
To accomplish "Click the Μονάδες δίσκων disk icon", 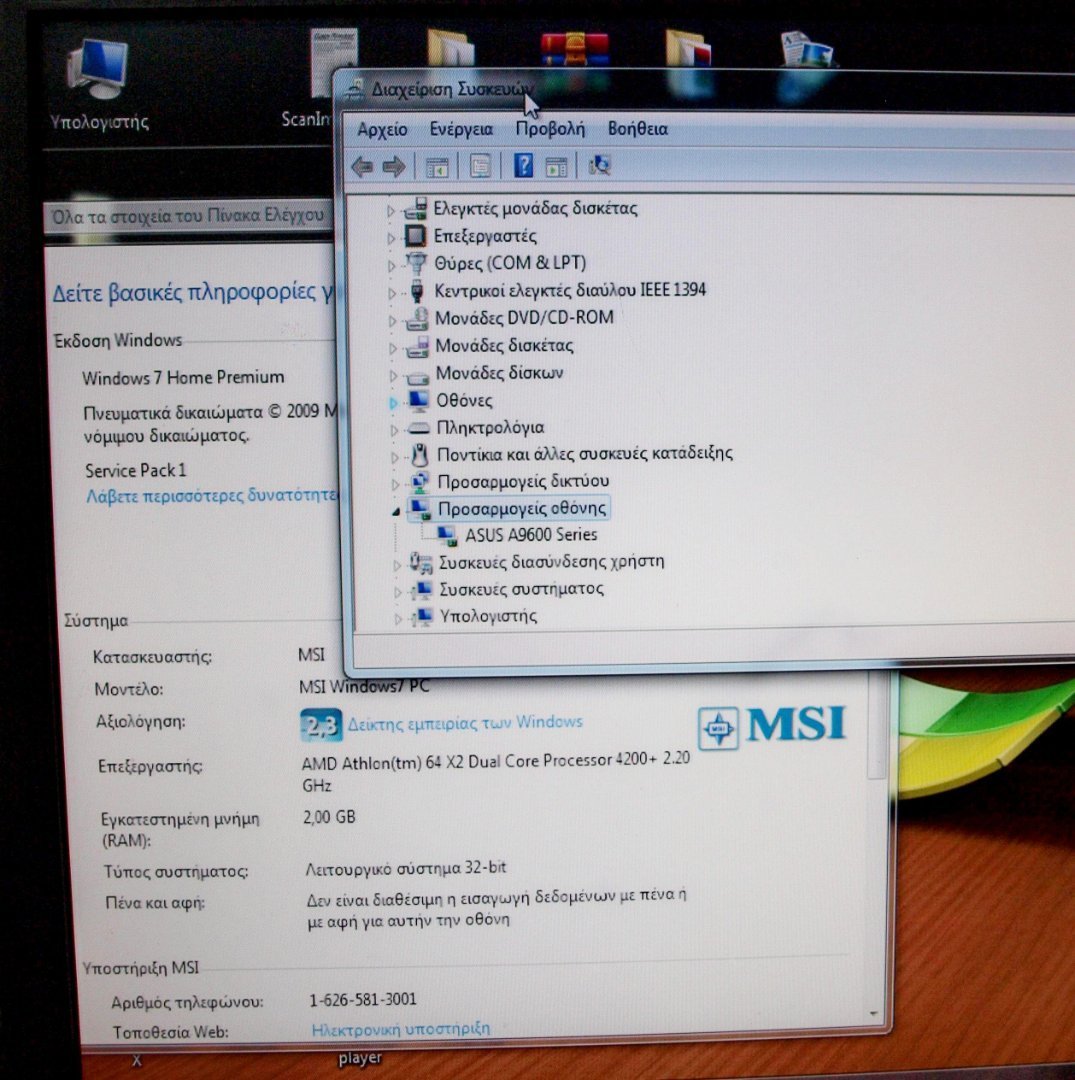I will tap(418, 375).
